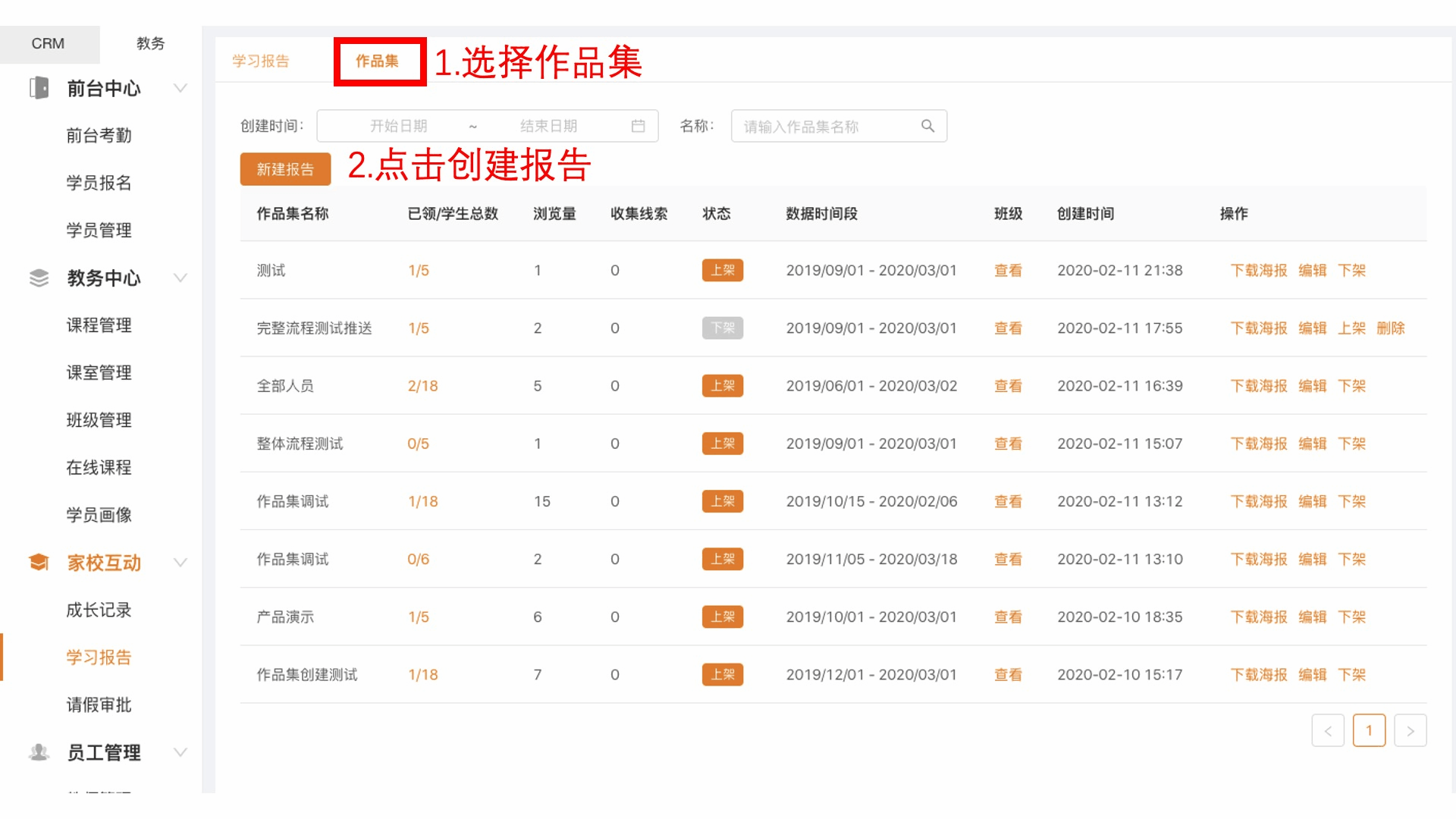Click the 家校互动 graduation cap icon
Image resolution: width=1456 pixels, height=819 pixels.
39,563
